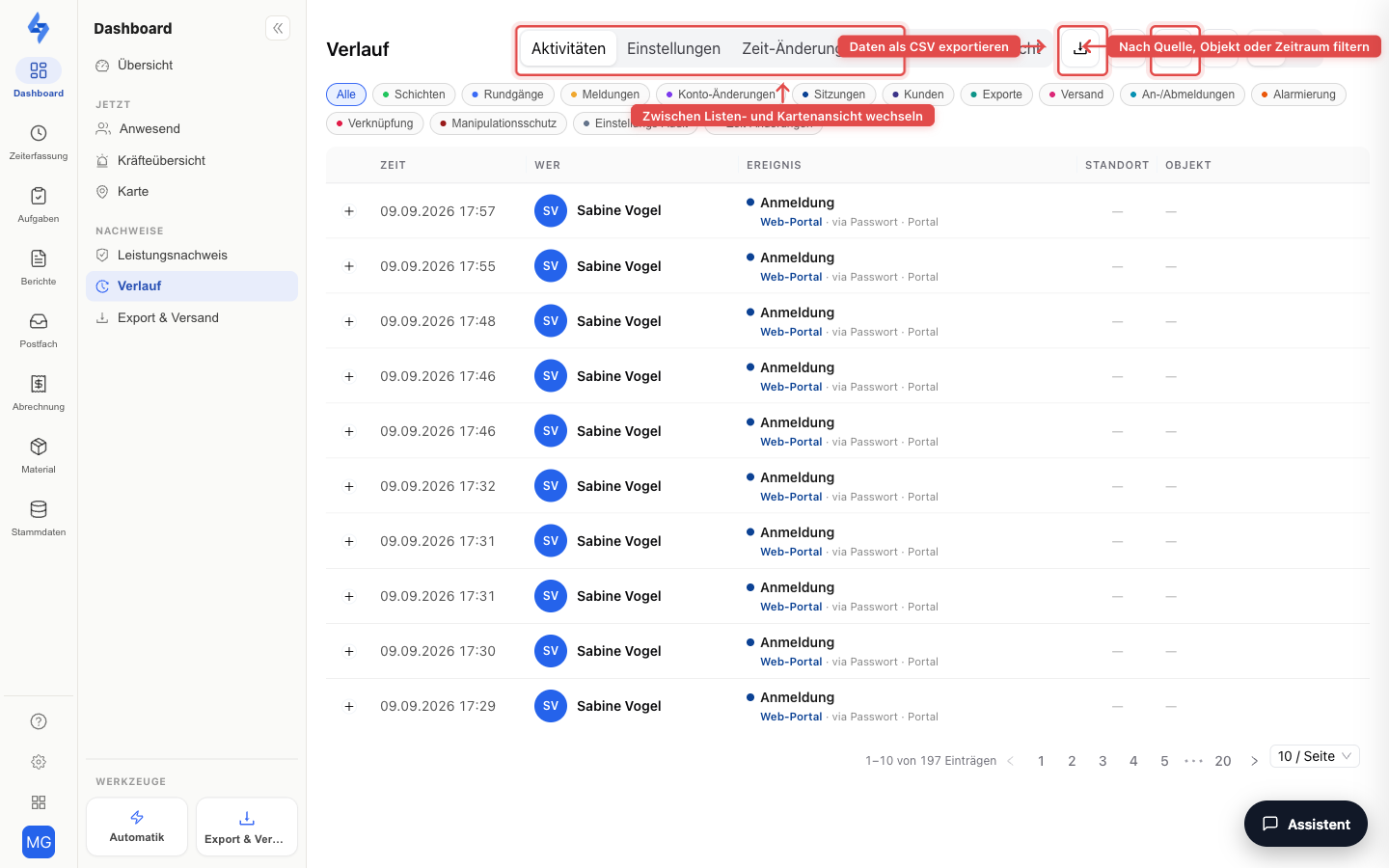
Task: Click the lightning logo at the top left
Action: point(39,27)
